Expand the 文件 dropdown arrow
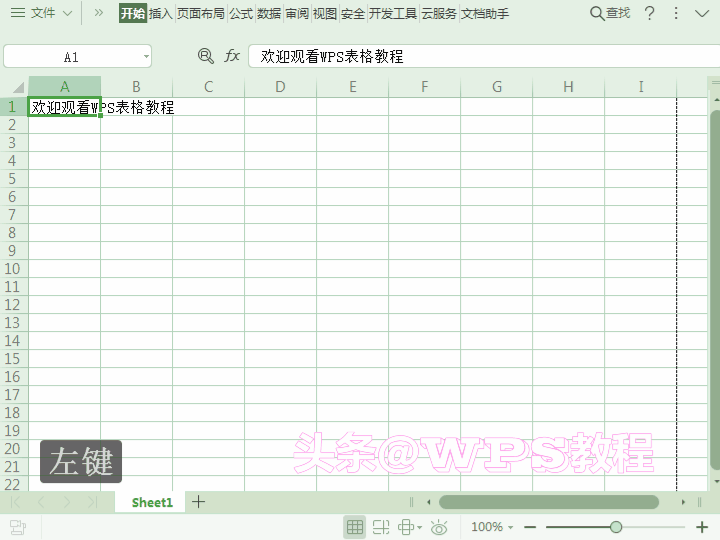This screenshot has height=540, width=720. [67, 13]
